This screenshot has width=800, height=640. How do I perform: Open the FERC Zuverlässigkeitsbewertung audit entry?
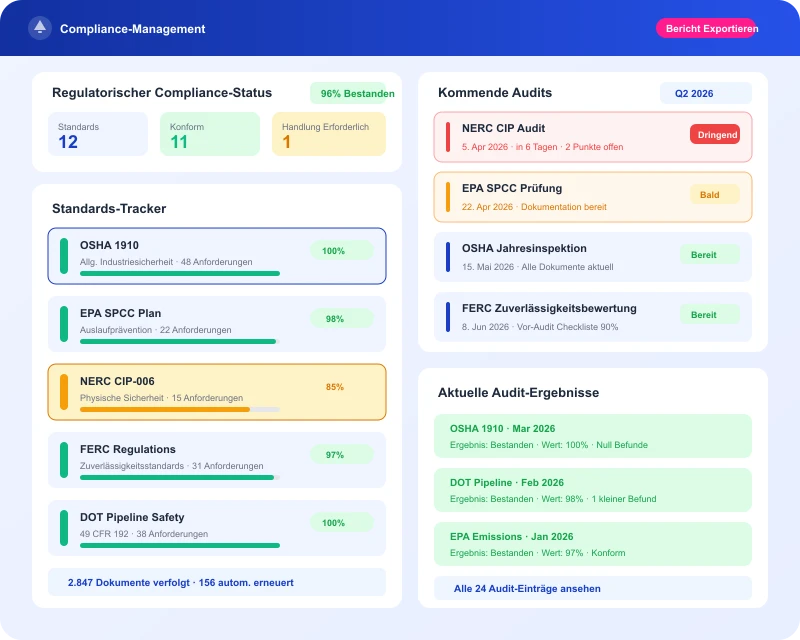click(593, 317)
